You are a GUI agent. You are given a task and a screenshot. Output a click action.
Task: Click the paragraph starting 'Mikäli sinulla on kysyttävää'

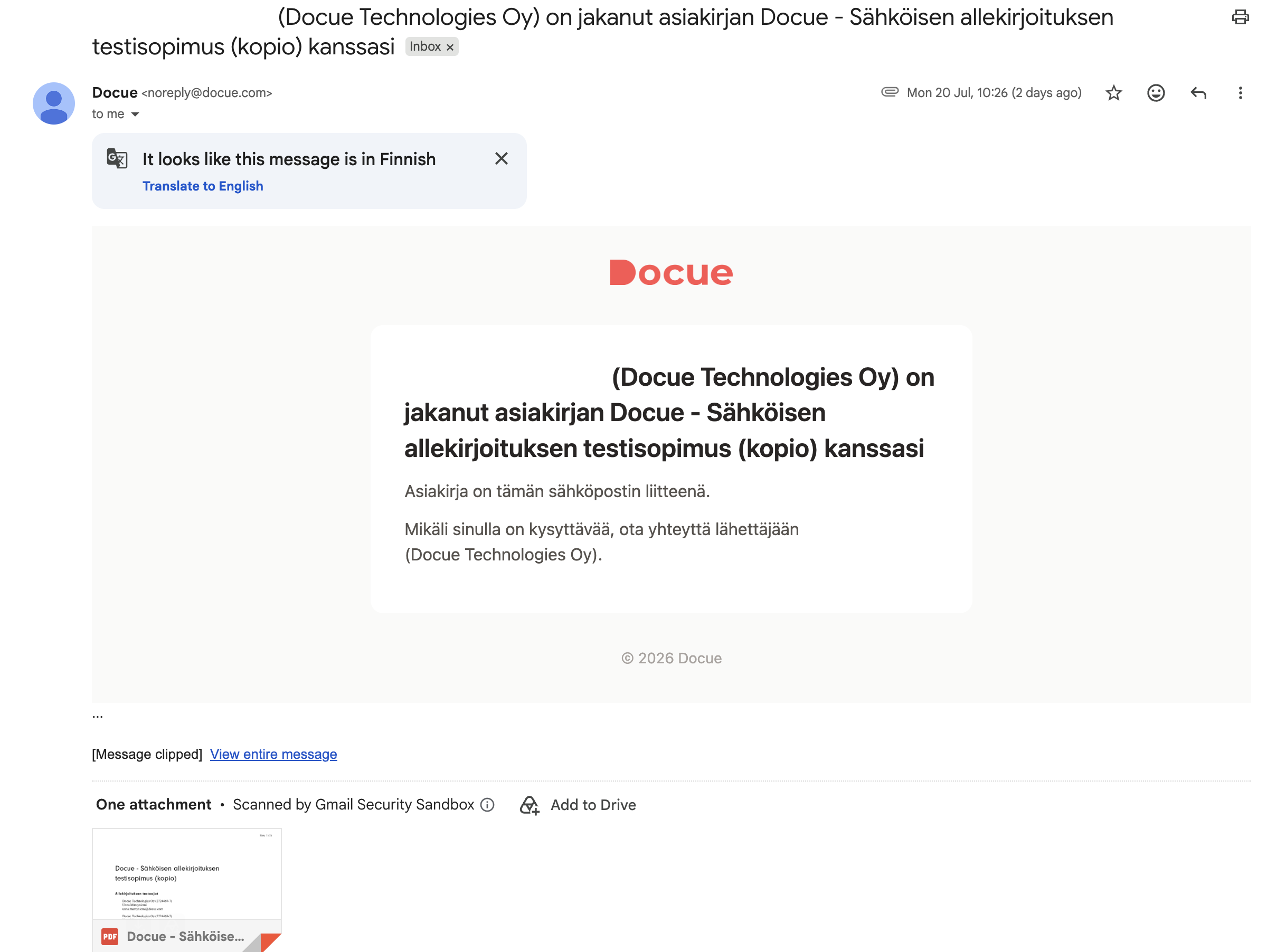click(602, 541)
